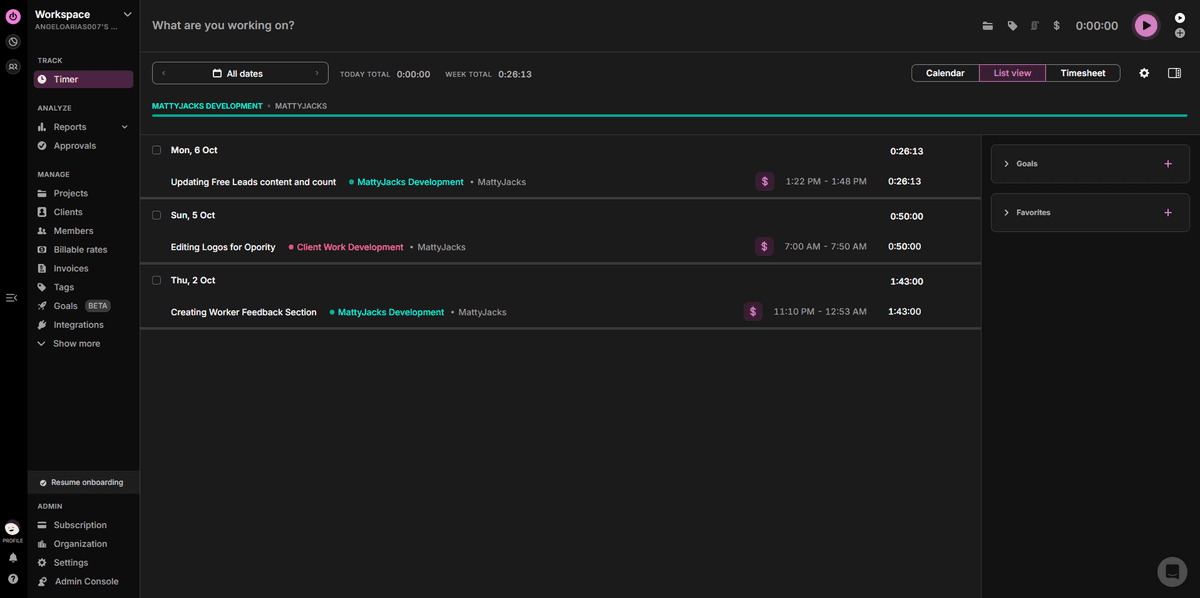Mark the new entry billable with dollar icon
1200x598 pixels.
pyautogui.click(x=1056, y=25)
